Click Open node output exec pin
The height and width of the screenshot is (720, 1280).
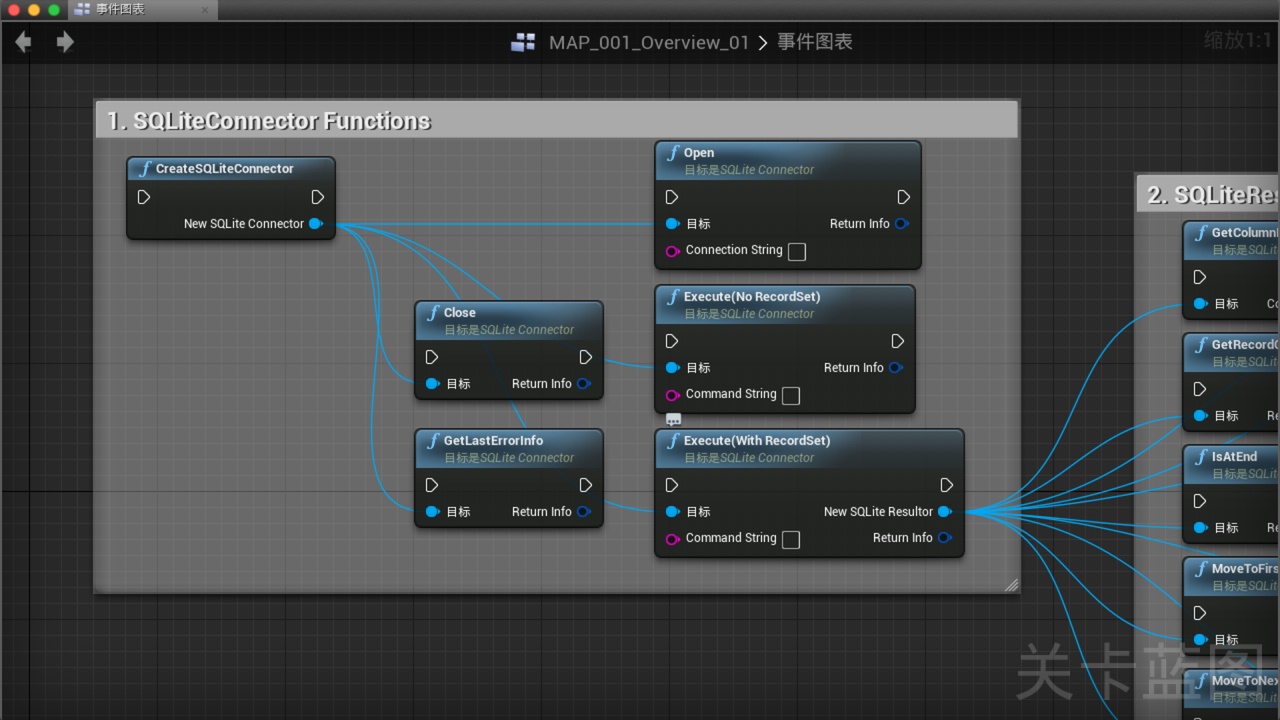click(903, 197)
